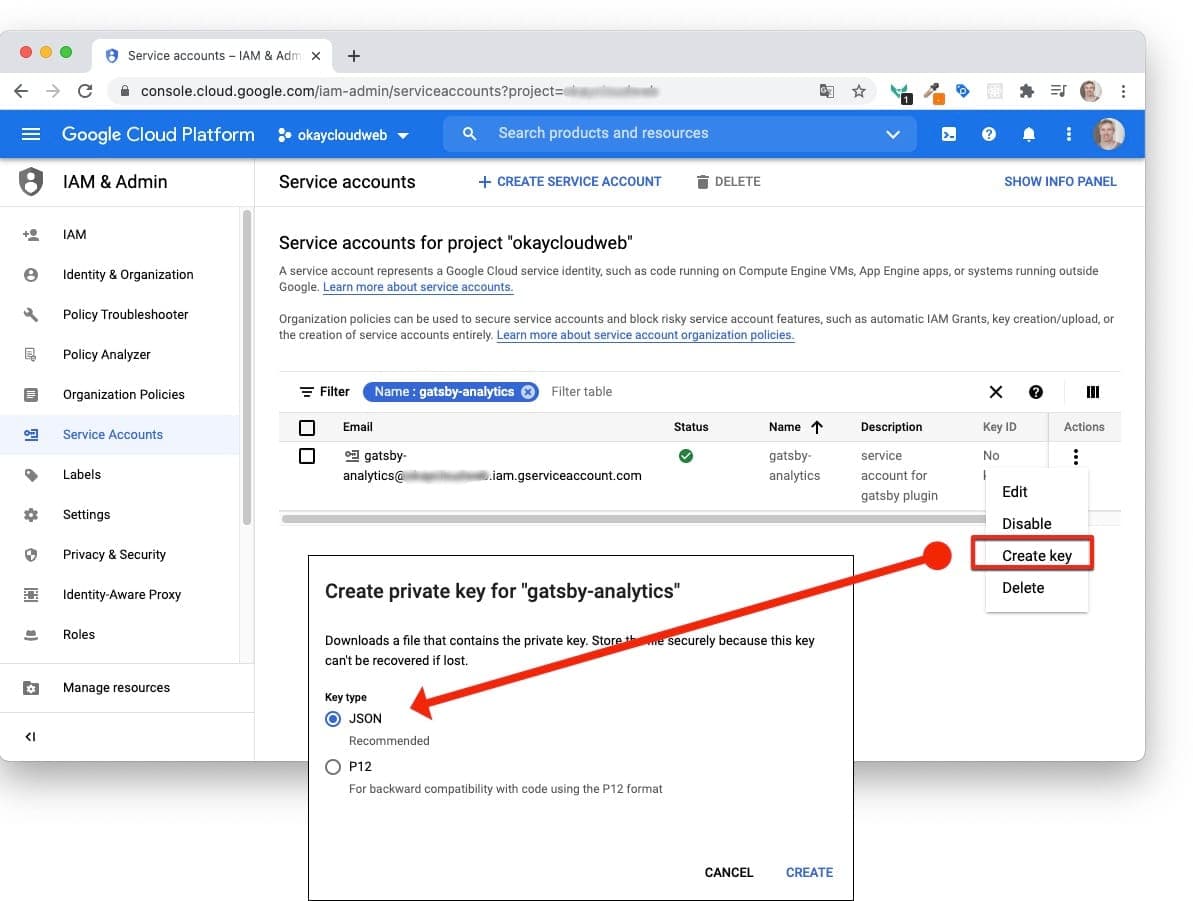Click the Labels tag icon

point(30,475)
